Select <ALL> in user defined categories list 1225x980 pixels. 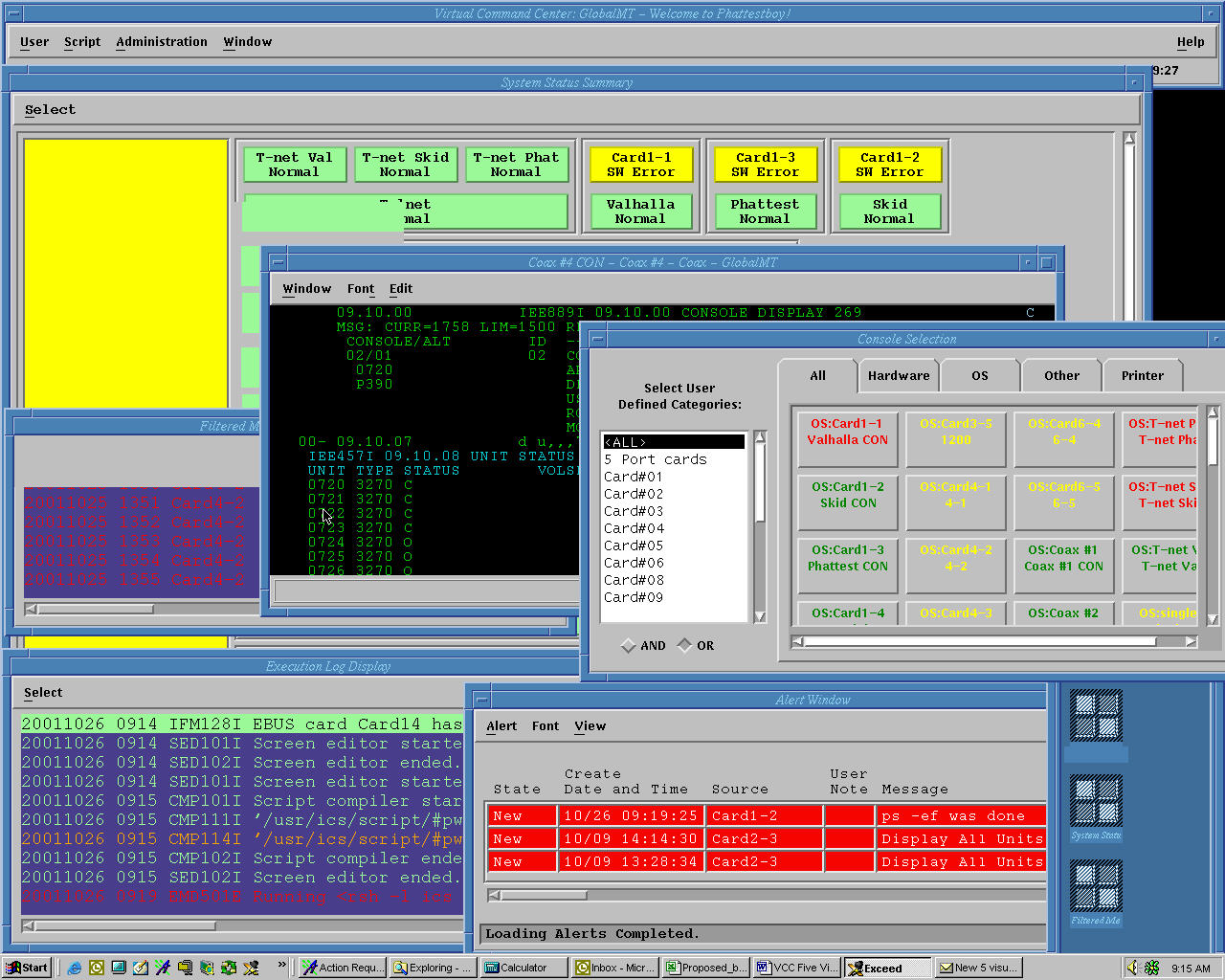click(x=674, y=442)
